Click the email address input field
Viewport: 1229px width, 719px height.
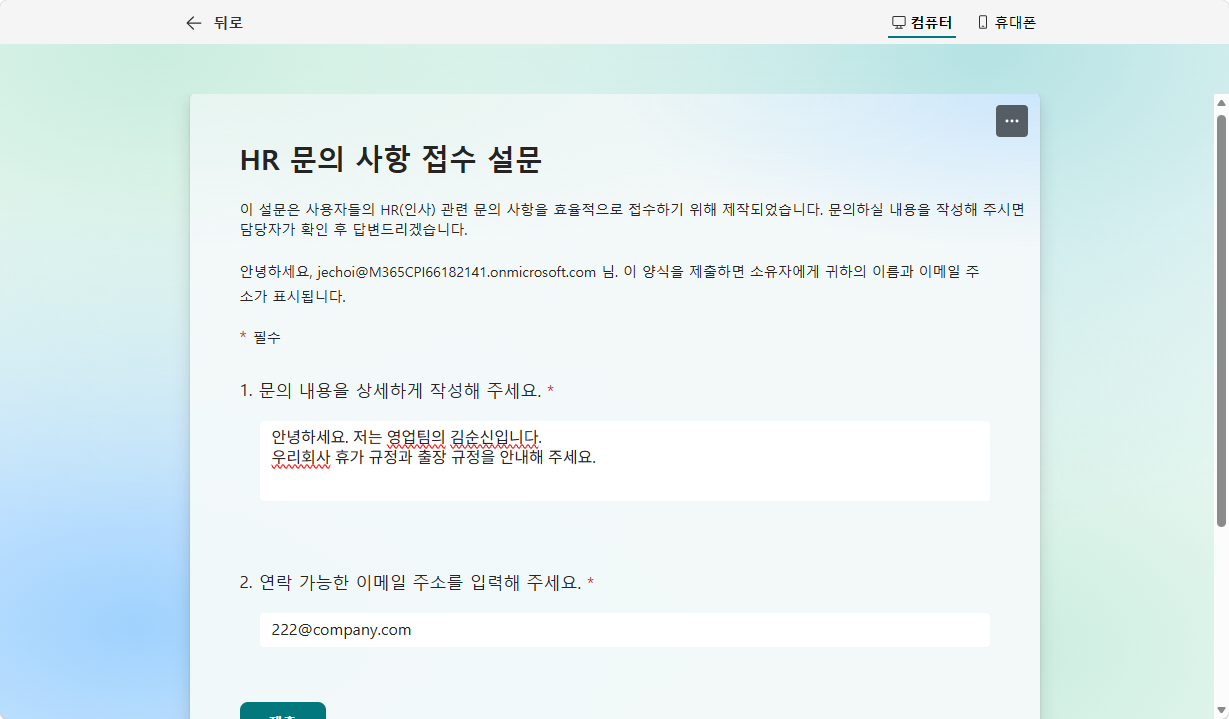625,630
